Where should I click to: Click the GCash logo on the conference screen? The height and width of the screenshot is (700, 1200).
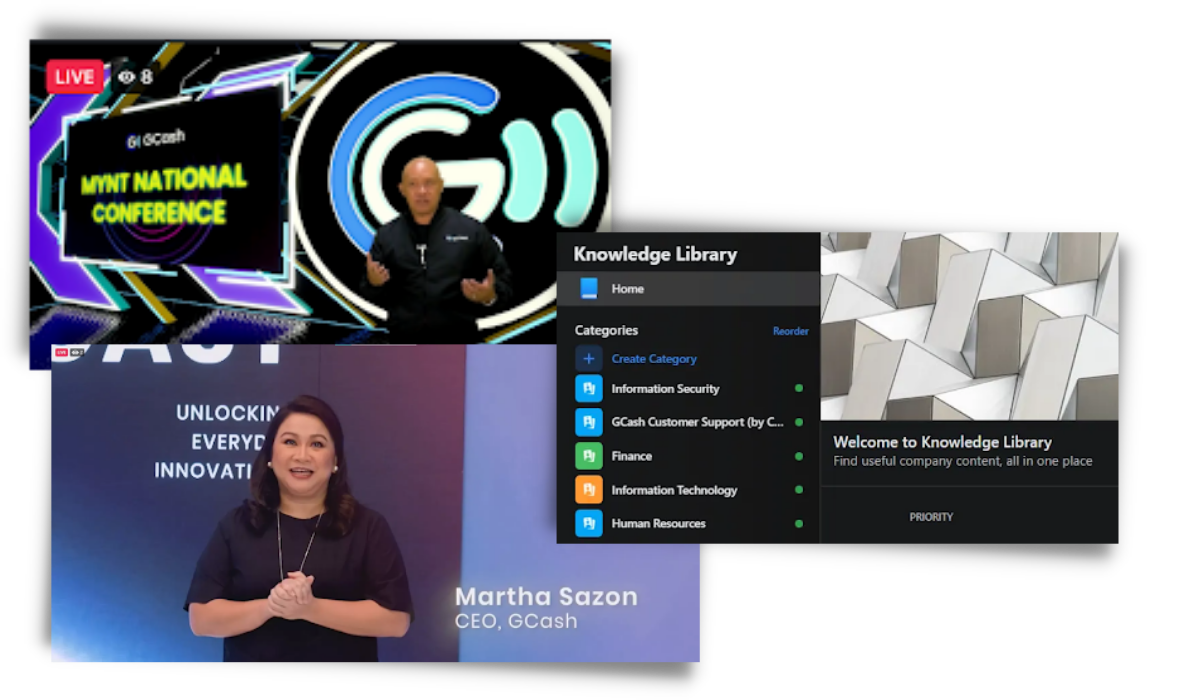156,140
